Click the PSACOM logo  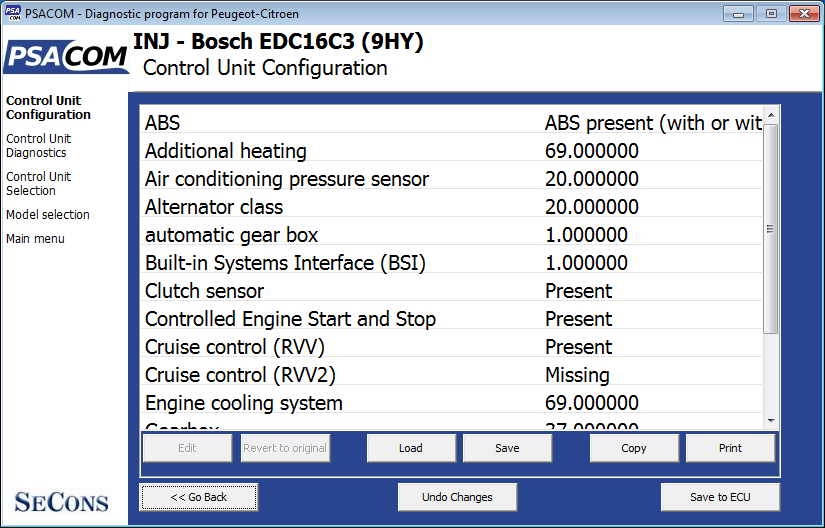point(66,56)
